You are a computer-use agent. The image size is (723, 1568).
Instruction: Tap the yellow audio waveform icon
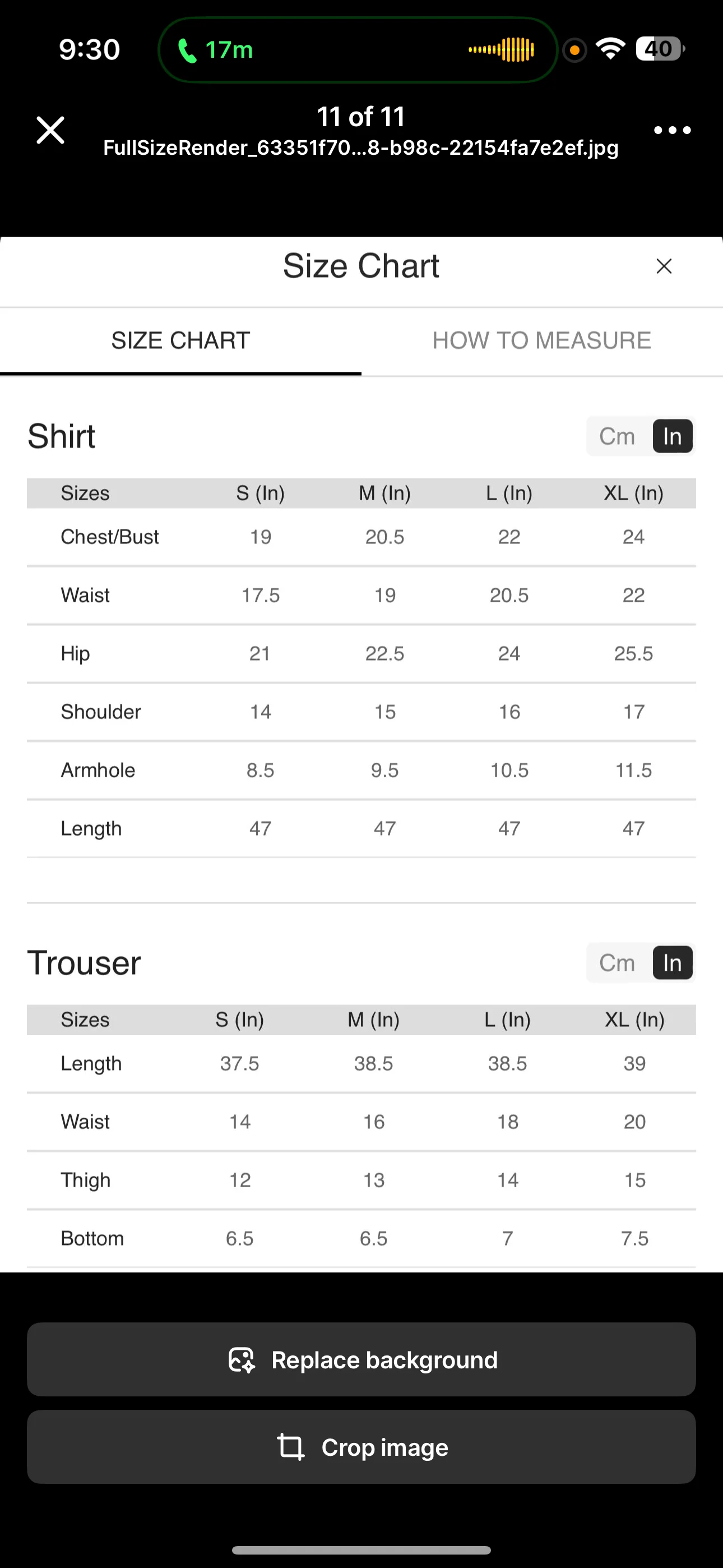click(x=502, y=50)
